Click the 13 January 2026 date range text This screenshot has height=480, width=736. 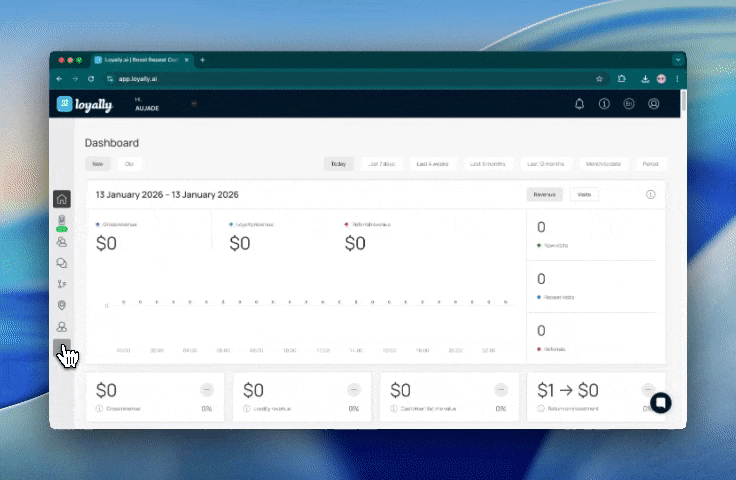(x=167, y=195)
